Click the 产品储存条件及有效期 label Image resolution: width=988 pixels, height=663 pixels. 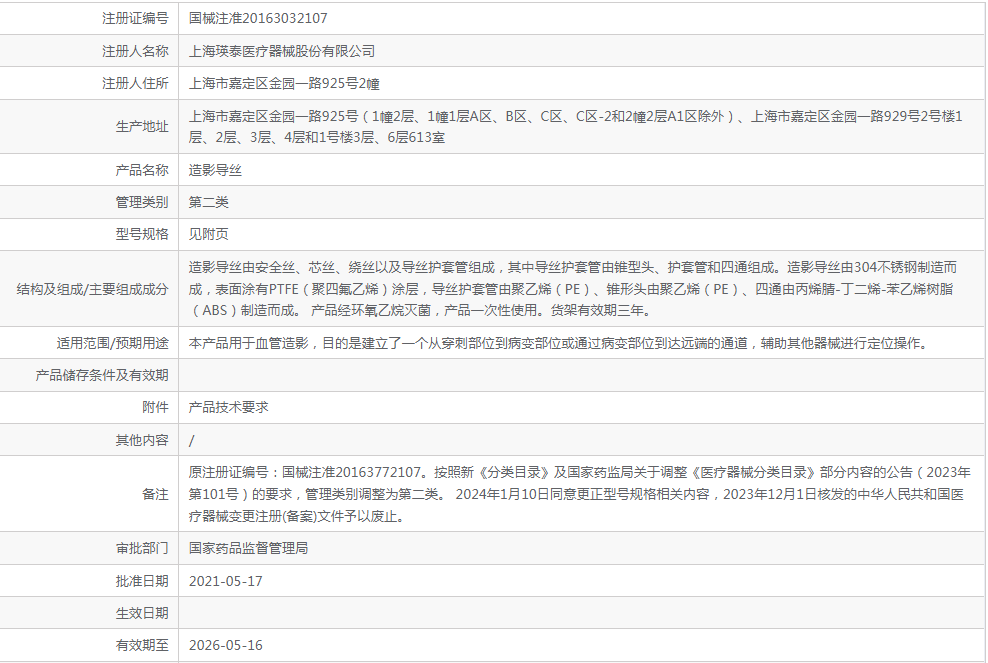(102, 376)
